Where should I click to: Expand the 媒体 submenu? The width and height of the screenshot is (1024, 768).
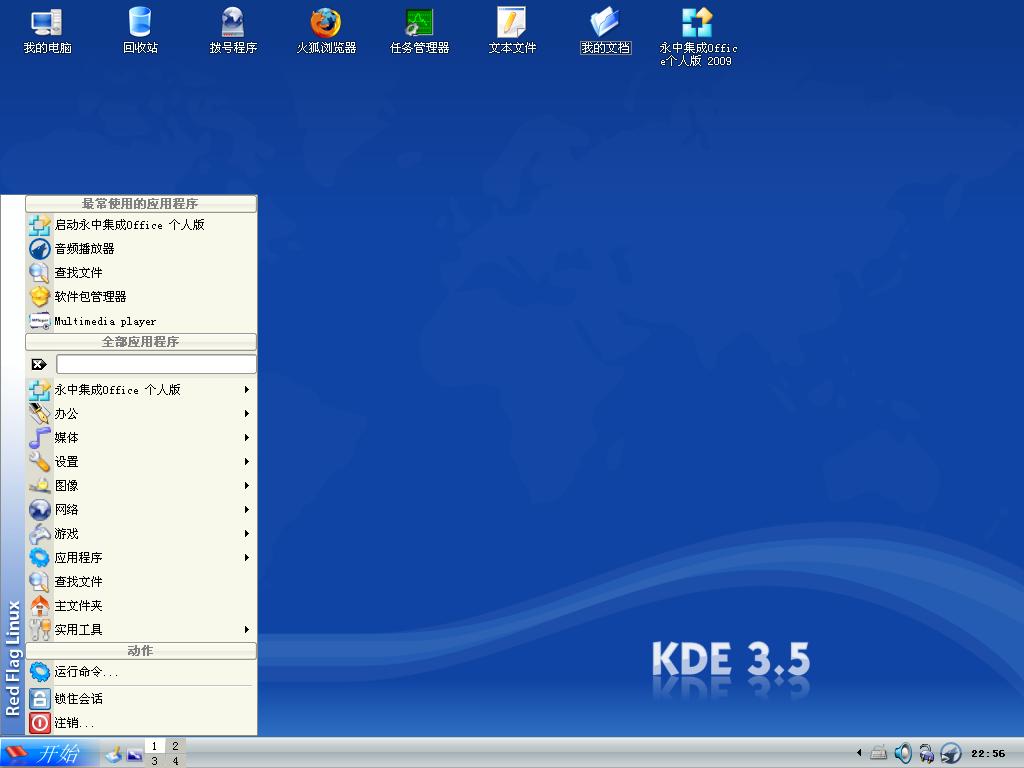(141, 438)
